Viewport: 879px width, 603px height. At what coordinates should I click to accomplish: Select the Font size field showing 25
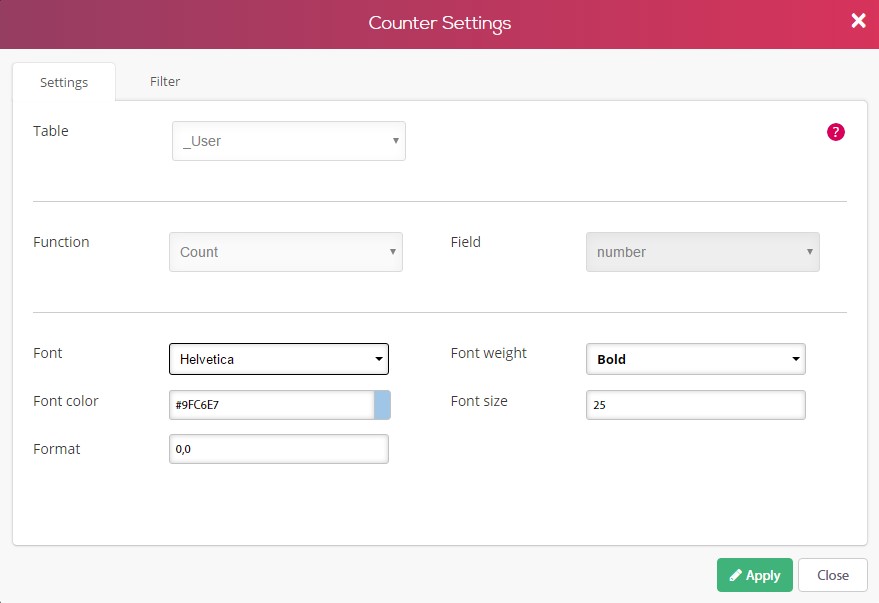[x=695, y=404]
